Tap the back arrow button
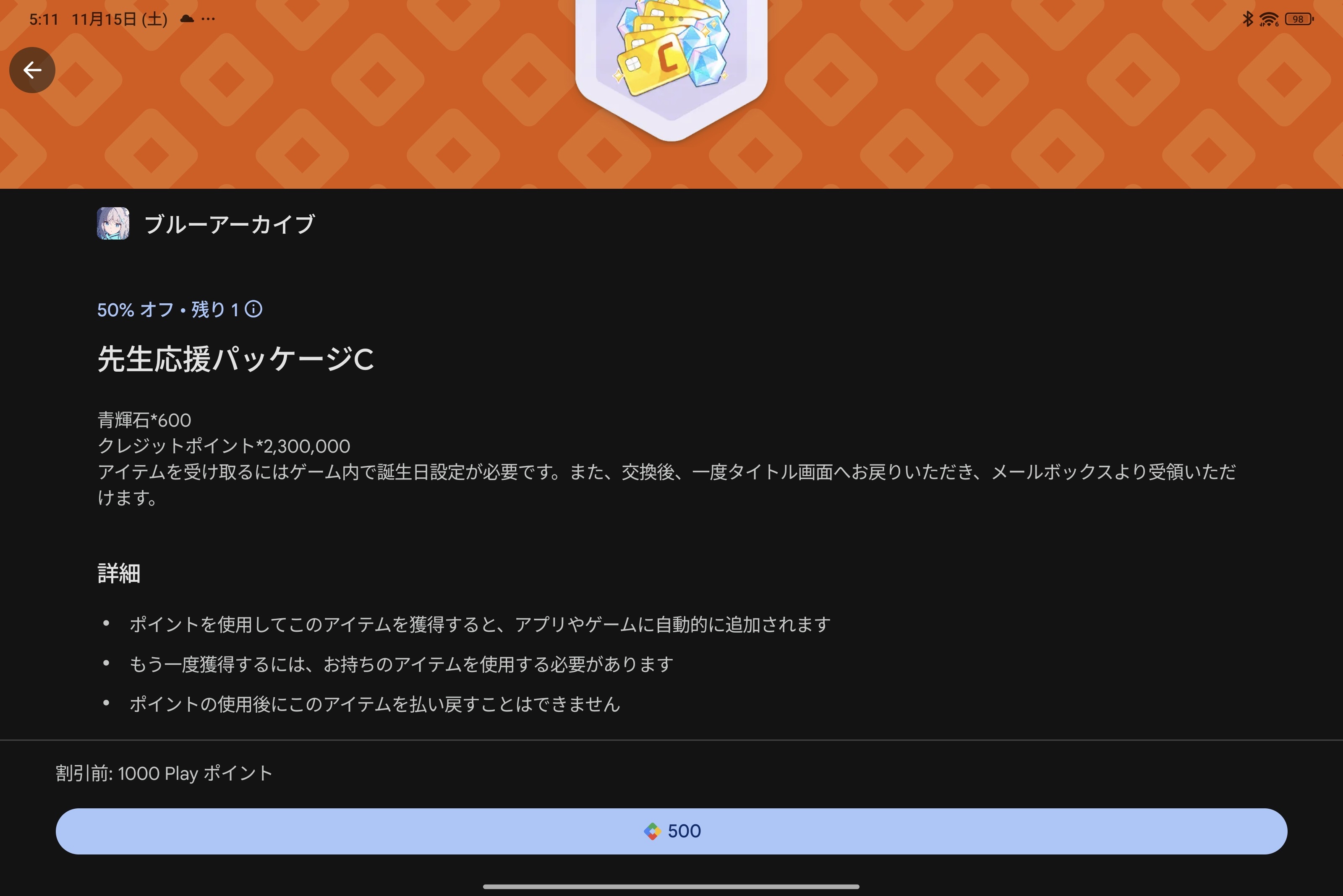Image resolution: width=1343 pixels, height=896 pixels. click(32, 70)
